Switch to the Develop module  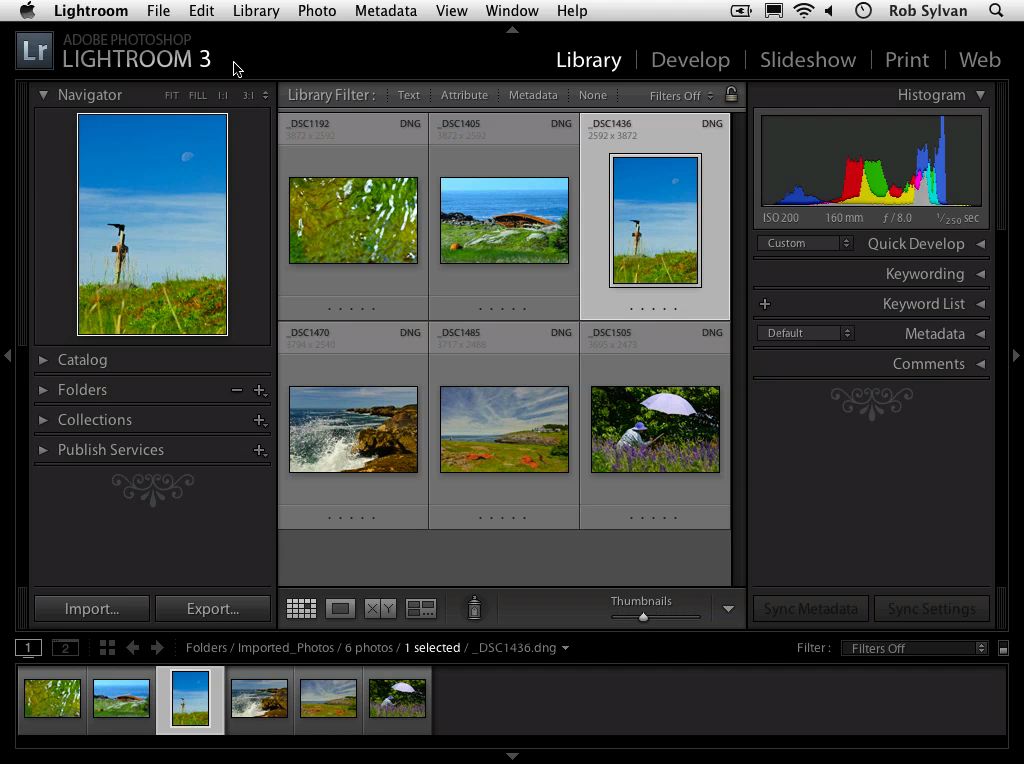pos(690,60)
